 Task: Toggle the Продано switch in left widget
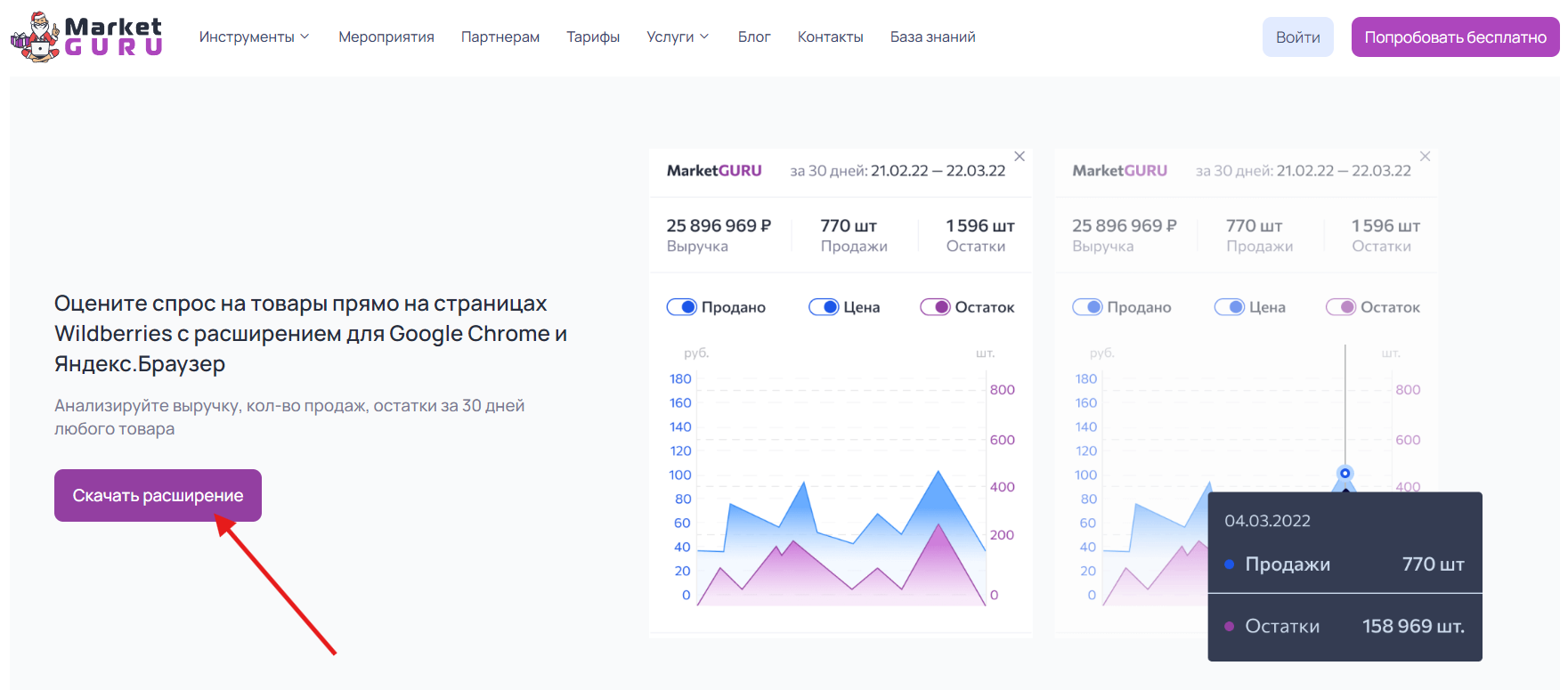tap(682, 307)
